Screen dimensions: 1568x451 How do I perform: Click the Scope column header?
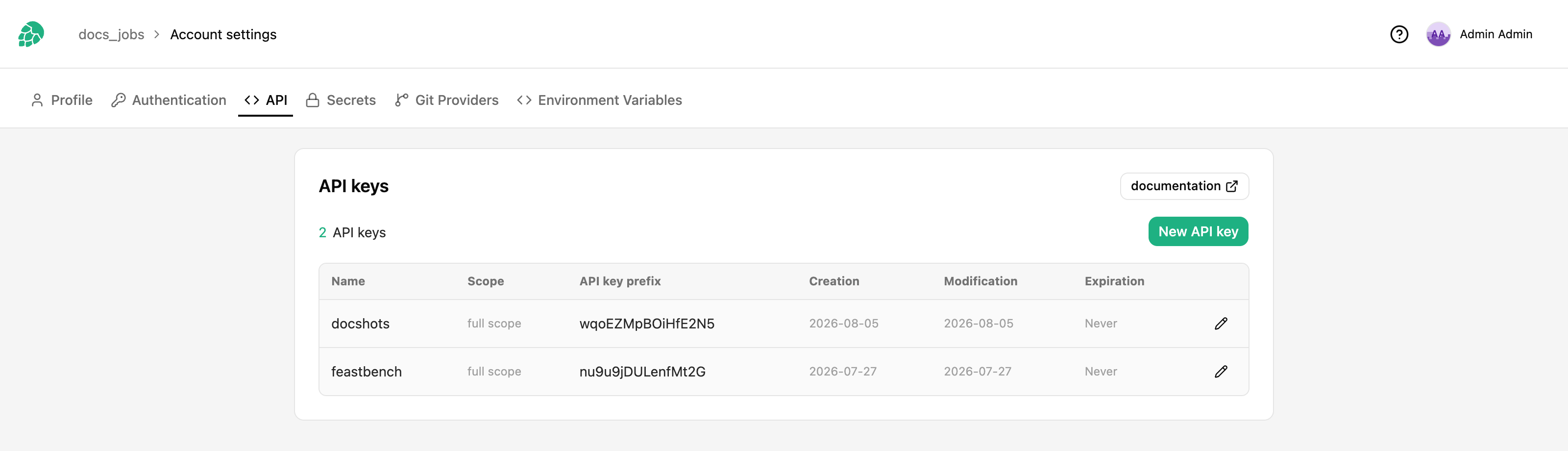tap(485, 281)
